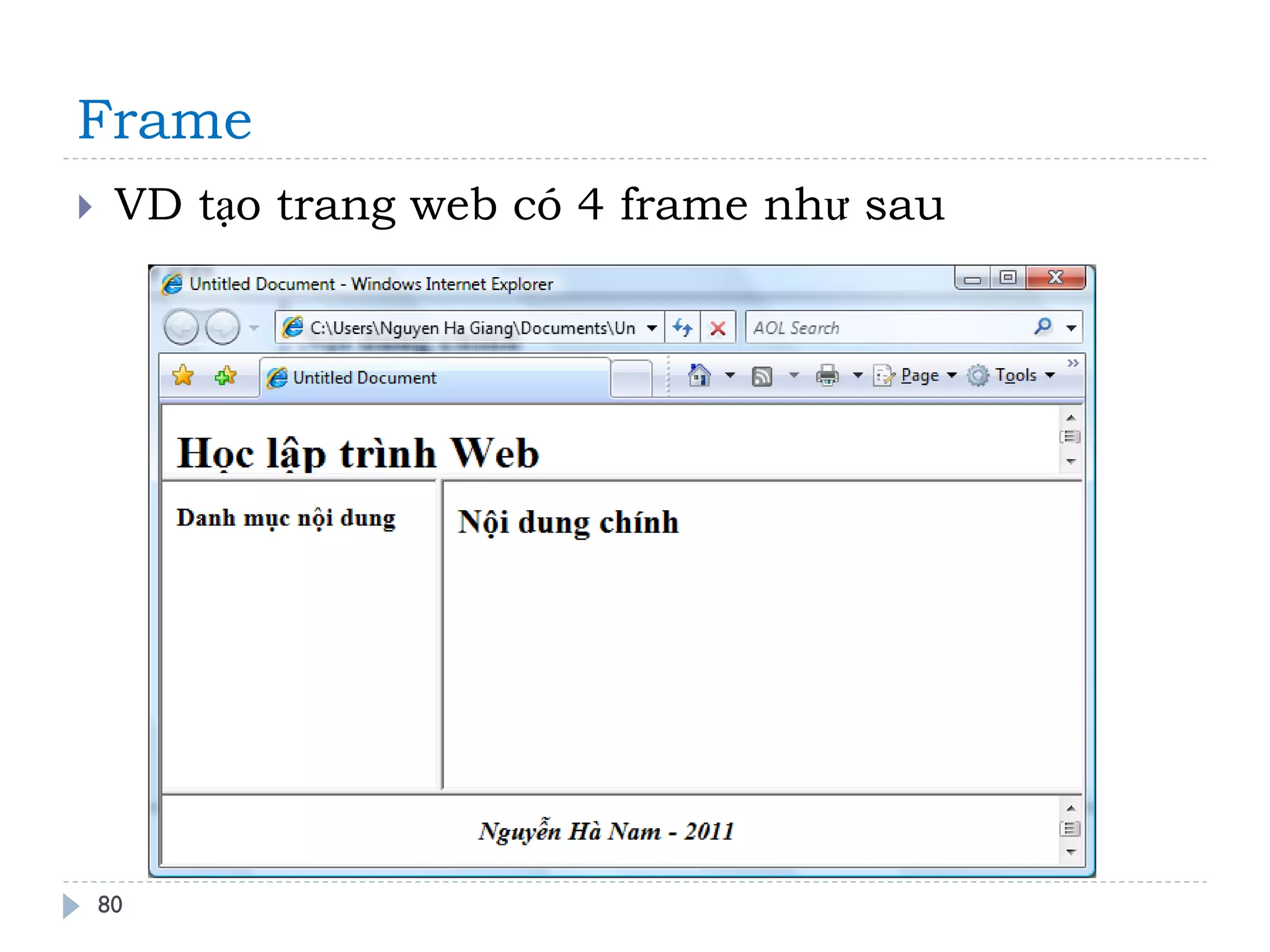Click the text 'Nội dung chính'

click(x=568, y=522)
